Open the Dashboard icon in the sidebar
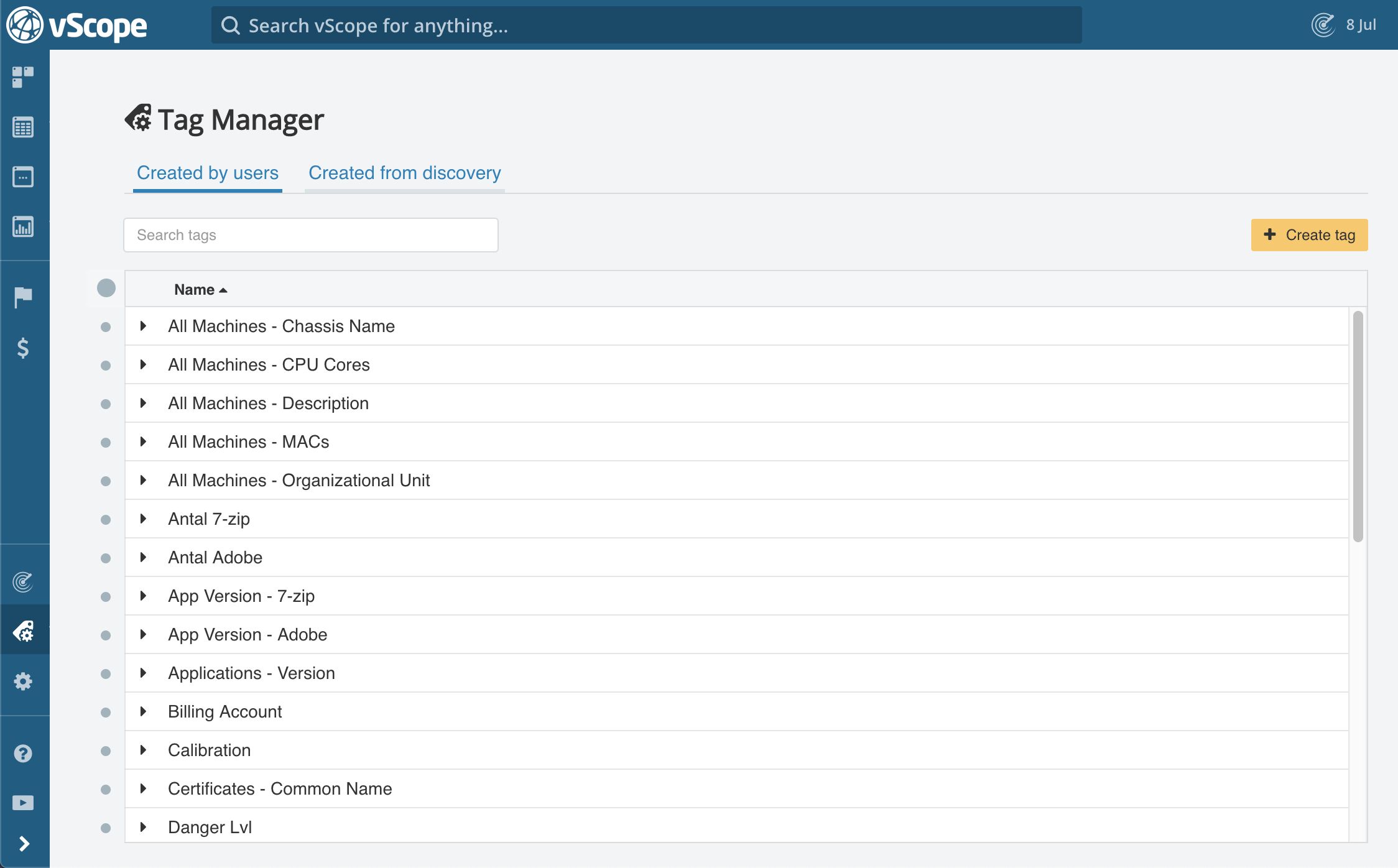Viewport: 1398px width, 868px height. (23, 77)
